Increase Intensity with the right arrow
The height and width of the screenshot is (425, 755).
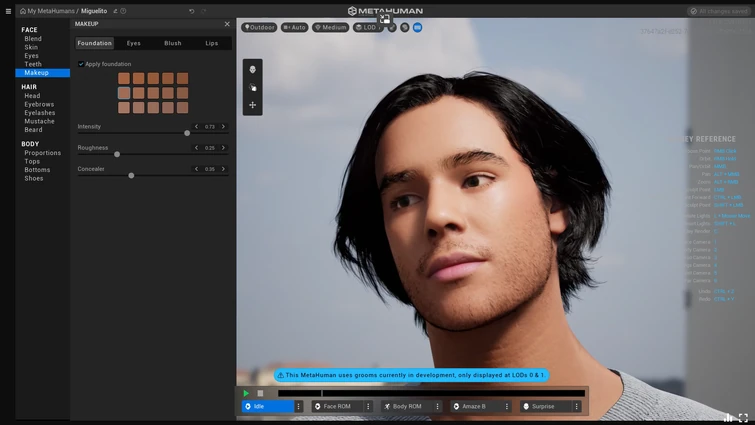(x=223, y=127)
